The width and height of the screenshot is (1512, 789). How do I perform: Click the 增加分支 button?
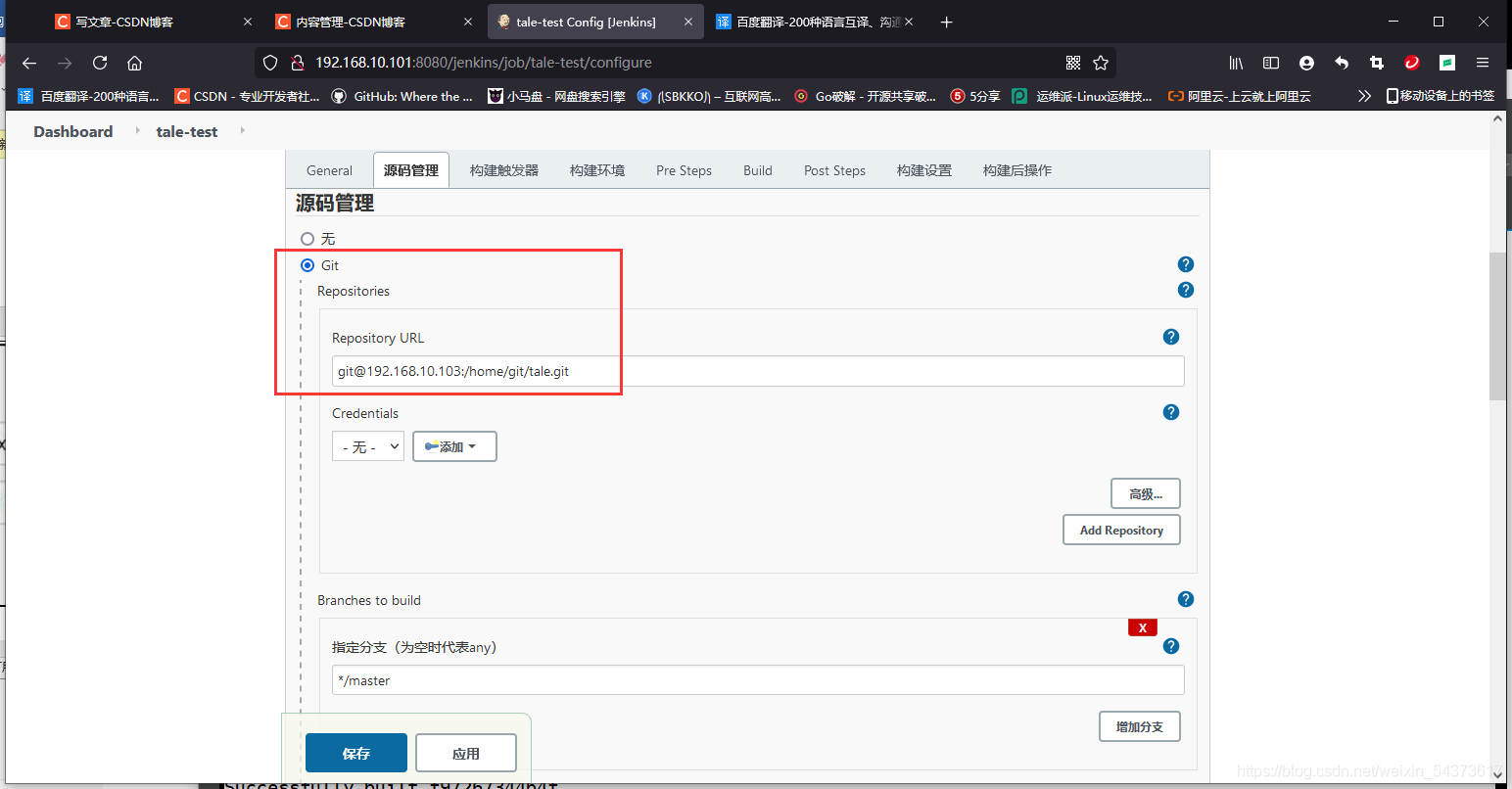(x=1140, y=726)
